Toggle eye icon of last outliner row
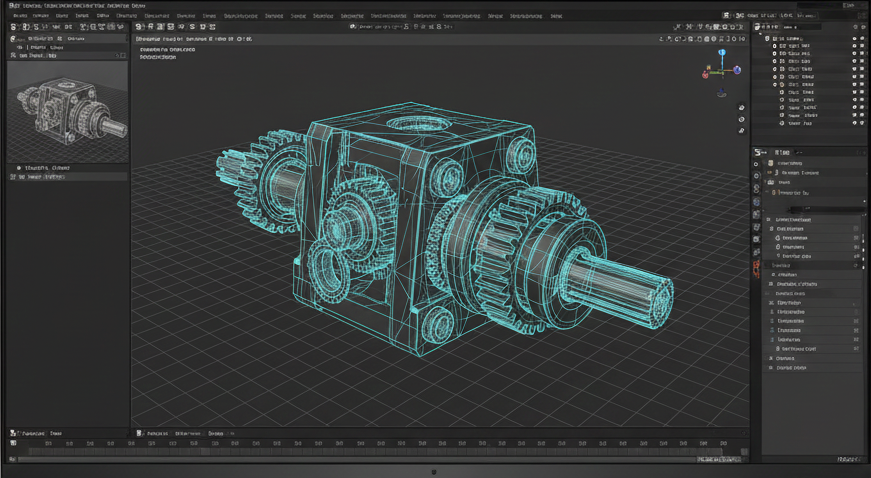 tap(854, 123)
